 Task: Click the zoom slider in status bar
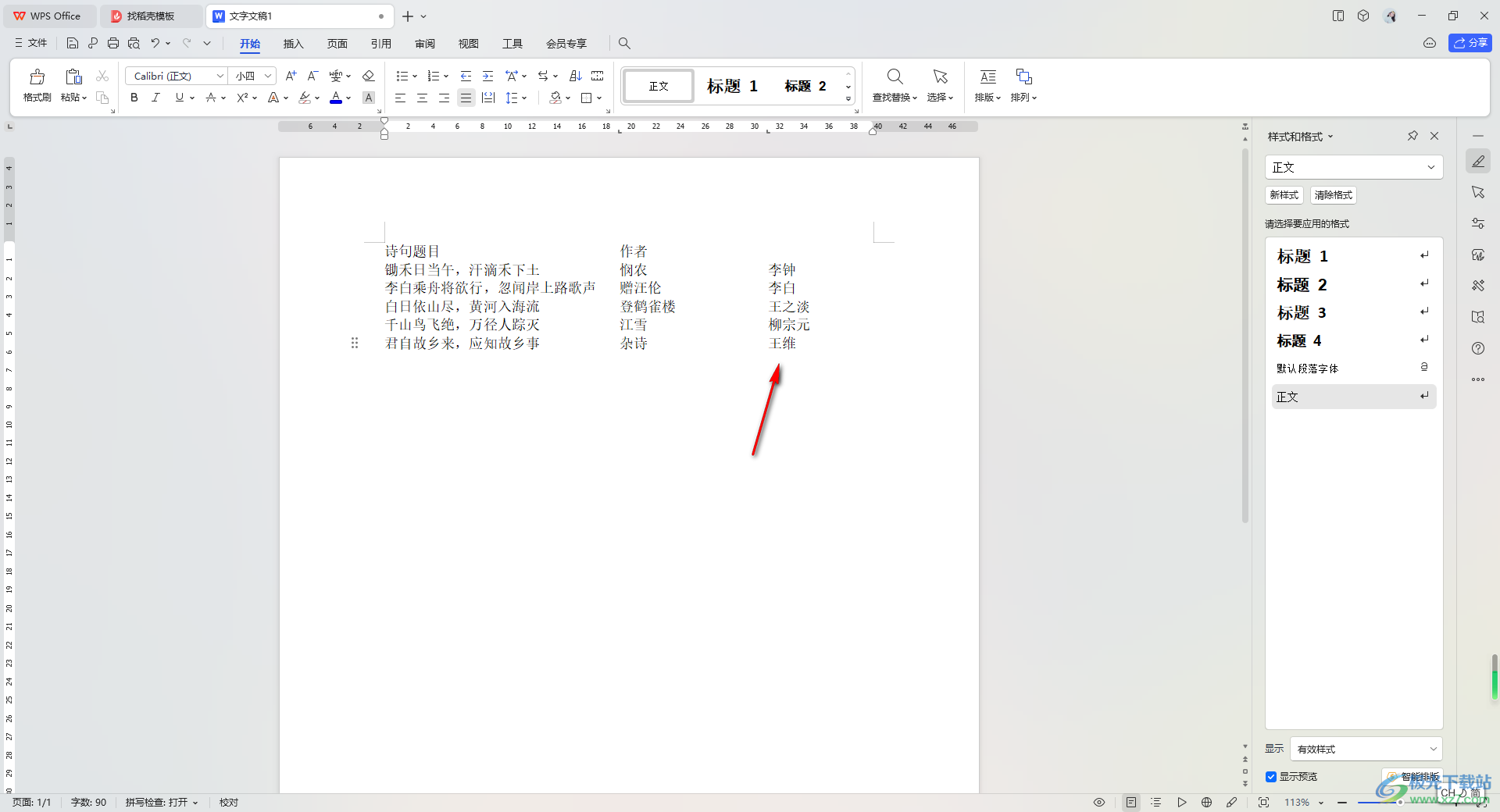1398,803
